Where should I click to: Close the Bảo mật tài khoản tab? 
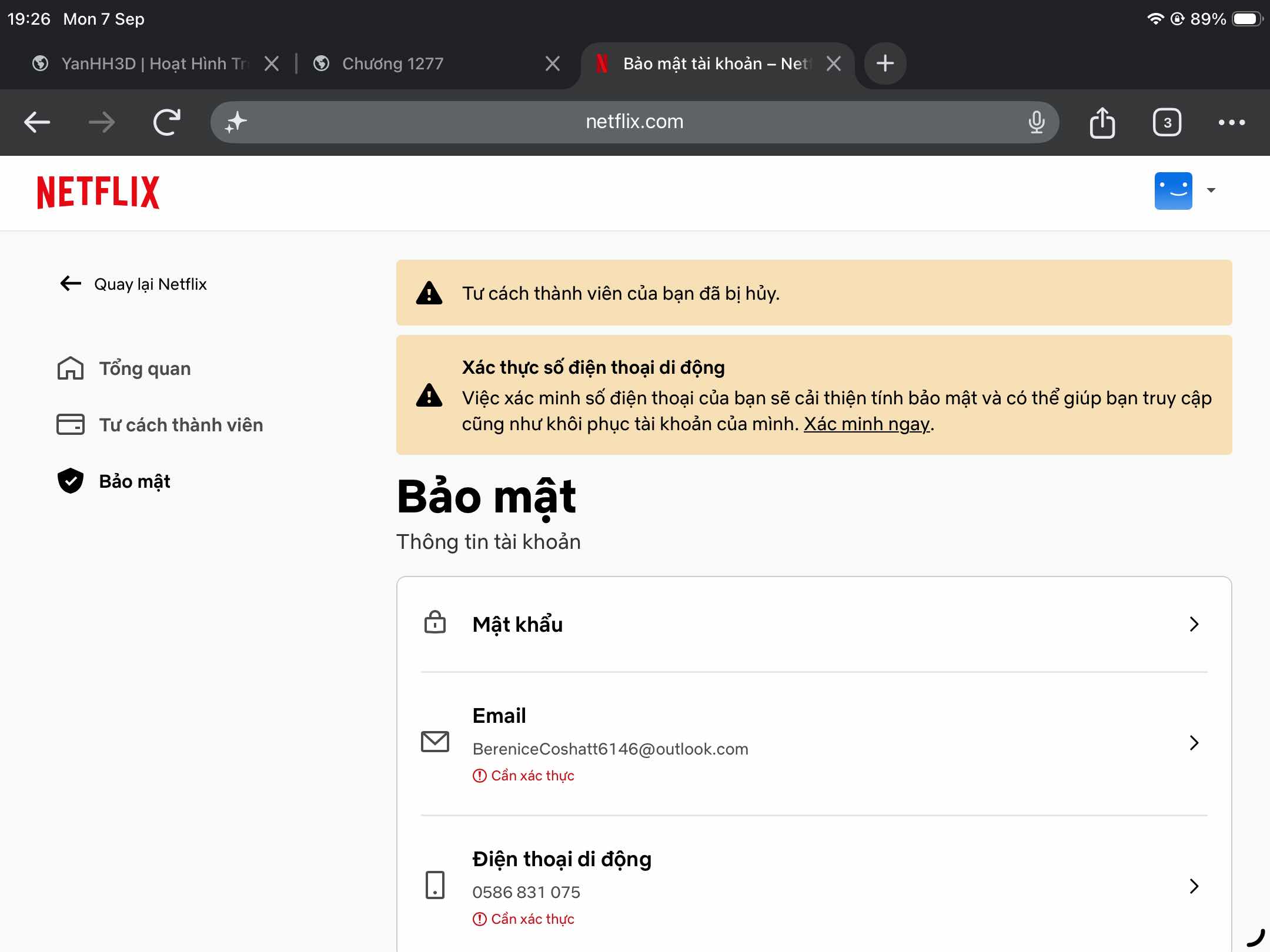point(834,63)
